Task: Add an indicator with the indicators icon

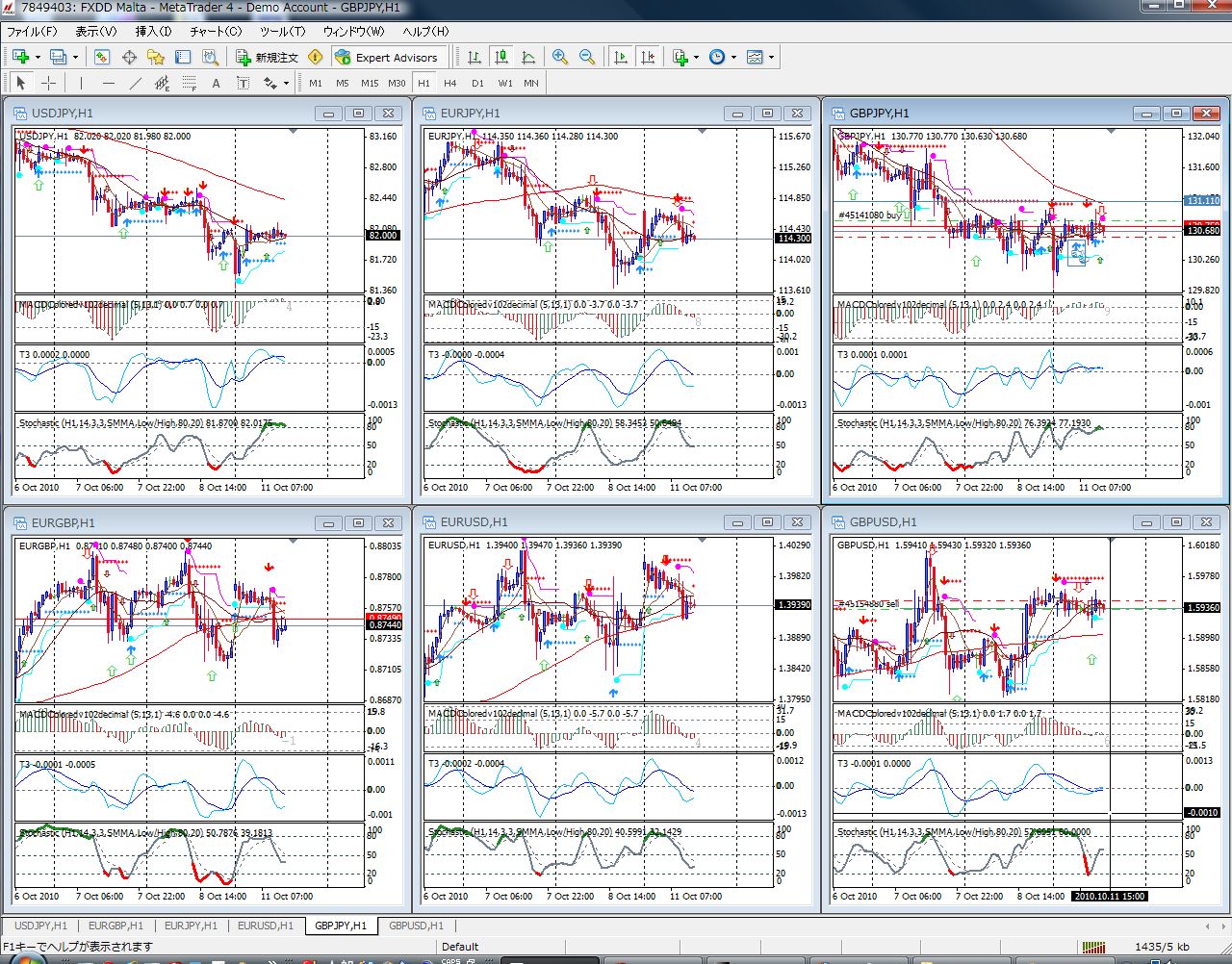Action: point(680,57)
